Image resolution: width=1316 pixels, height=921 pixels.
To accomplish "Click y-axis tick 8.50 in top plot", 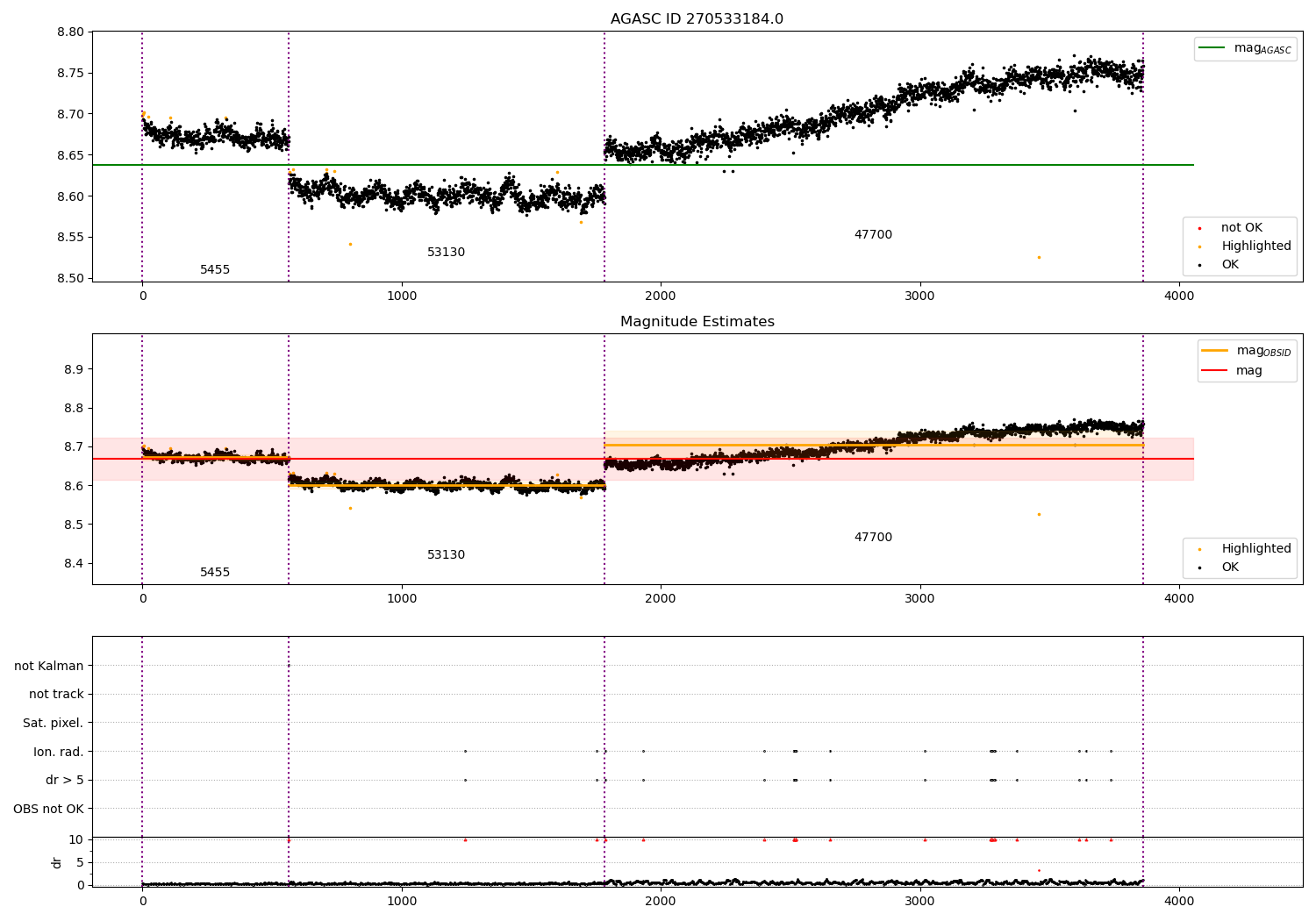I will pyautogui.click(x=70, y=279).
